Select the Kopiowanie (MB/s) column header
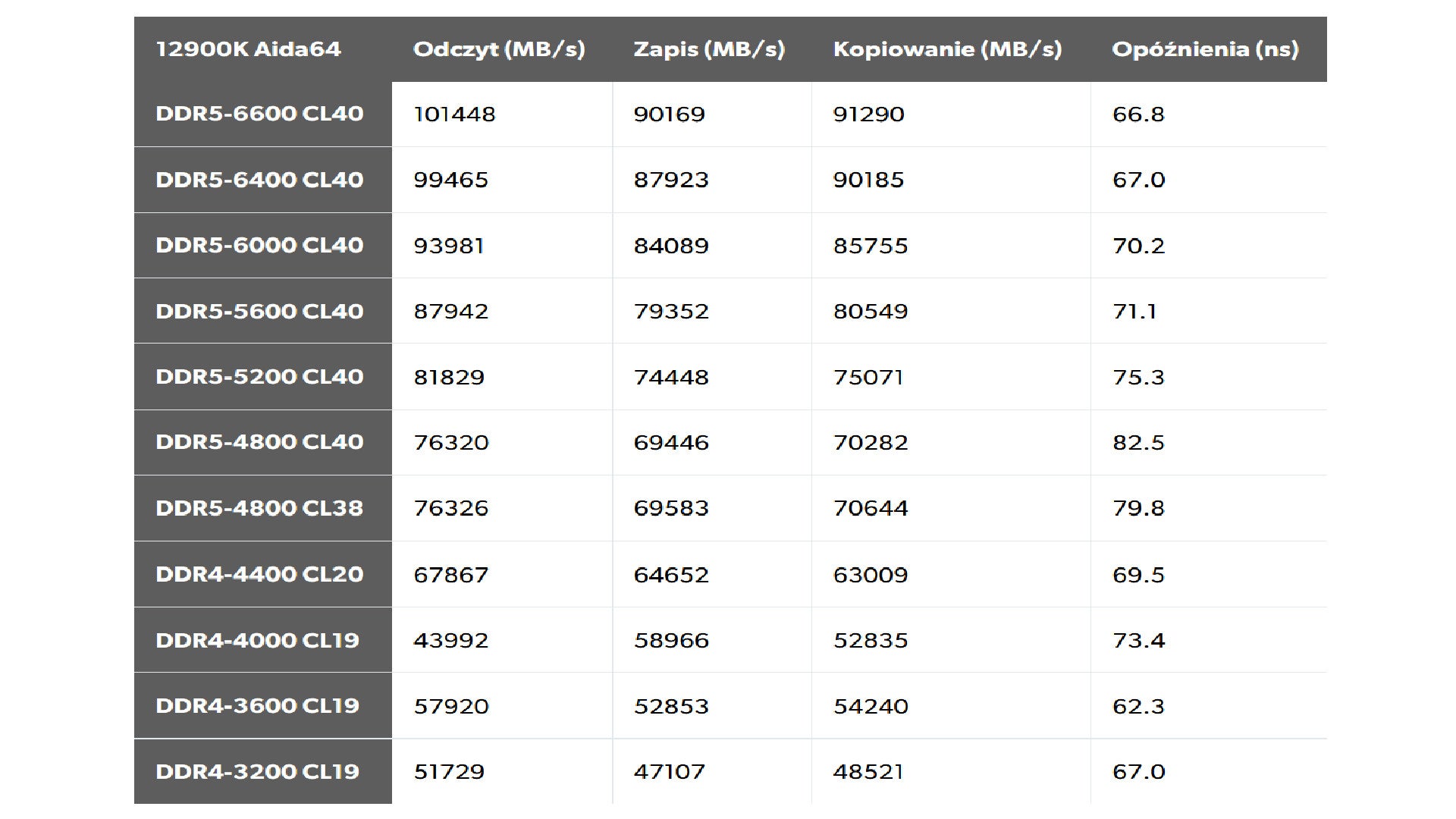 [947, 49]
